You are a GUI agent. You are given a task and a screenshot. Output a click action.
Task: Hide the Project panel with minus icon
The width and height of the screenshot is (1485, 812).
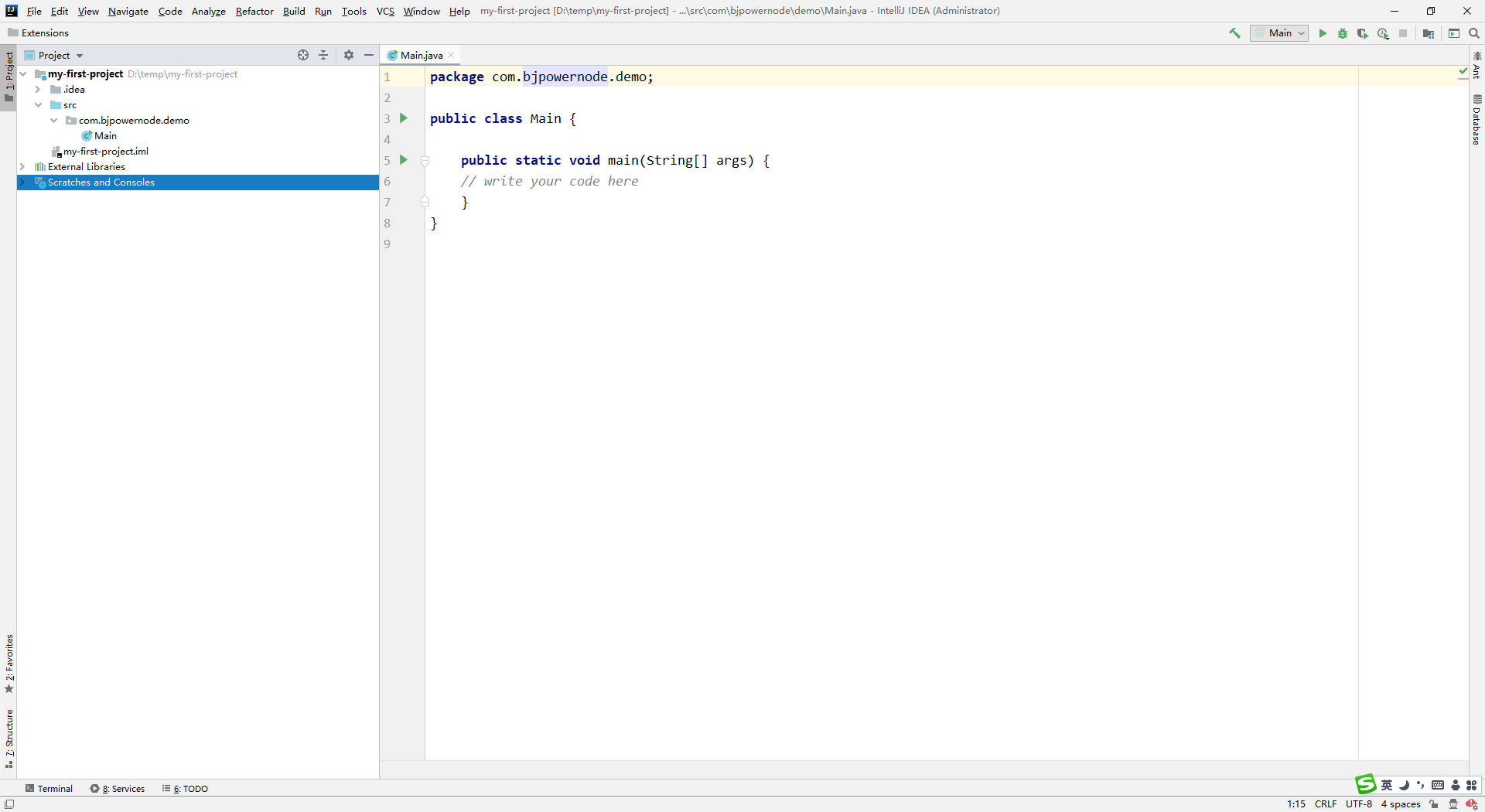pos(369,55)
